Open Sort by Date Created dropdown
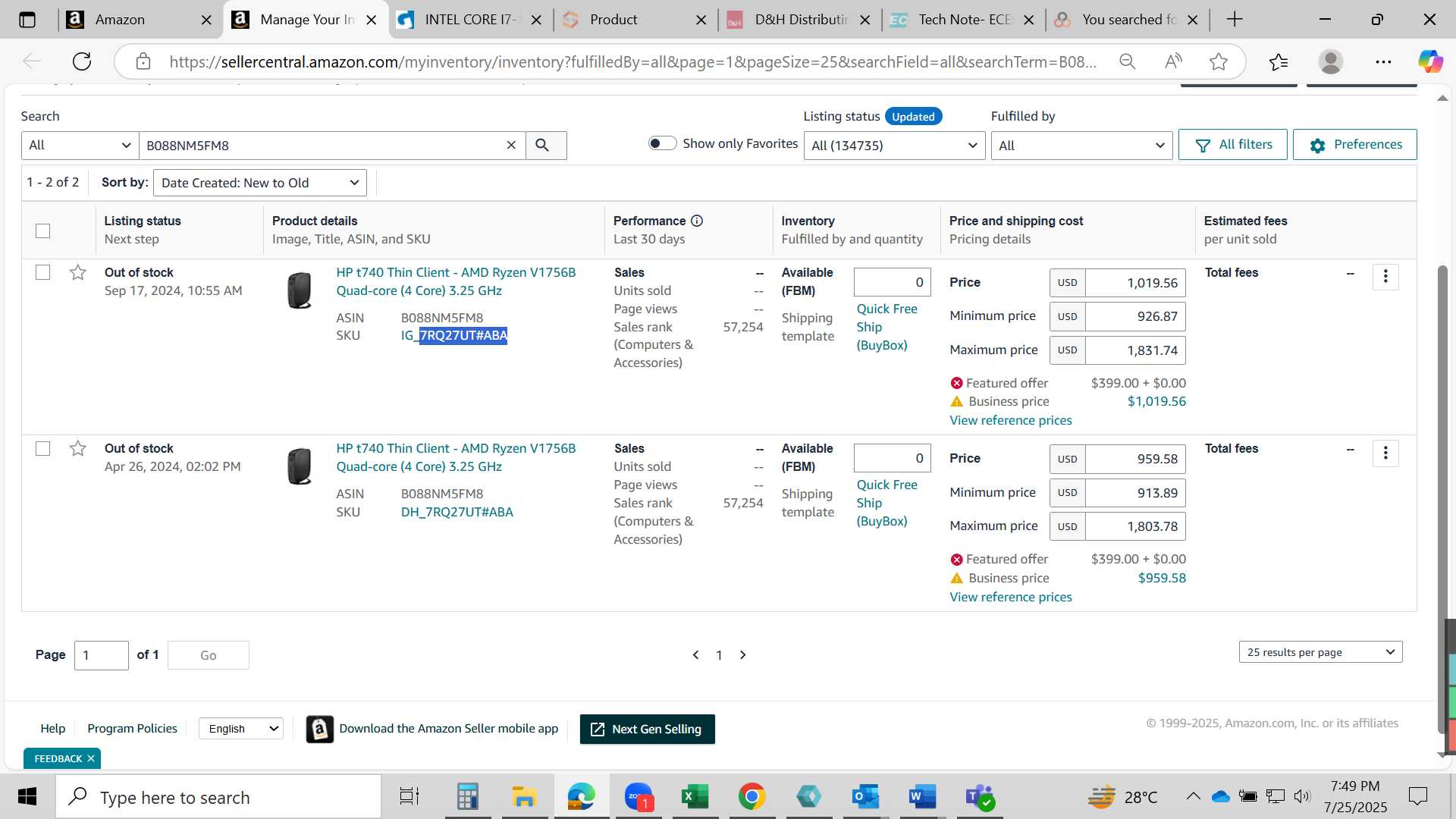This screenshot has width=1456, height=819. [x=260, y=183]
